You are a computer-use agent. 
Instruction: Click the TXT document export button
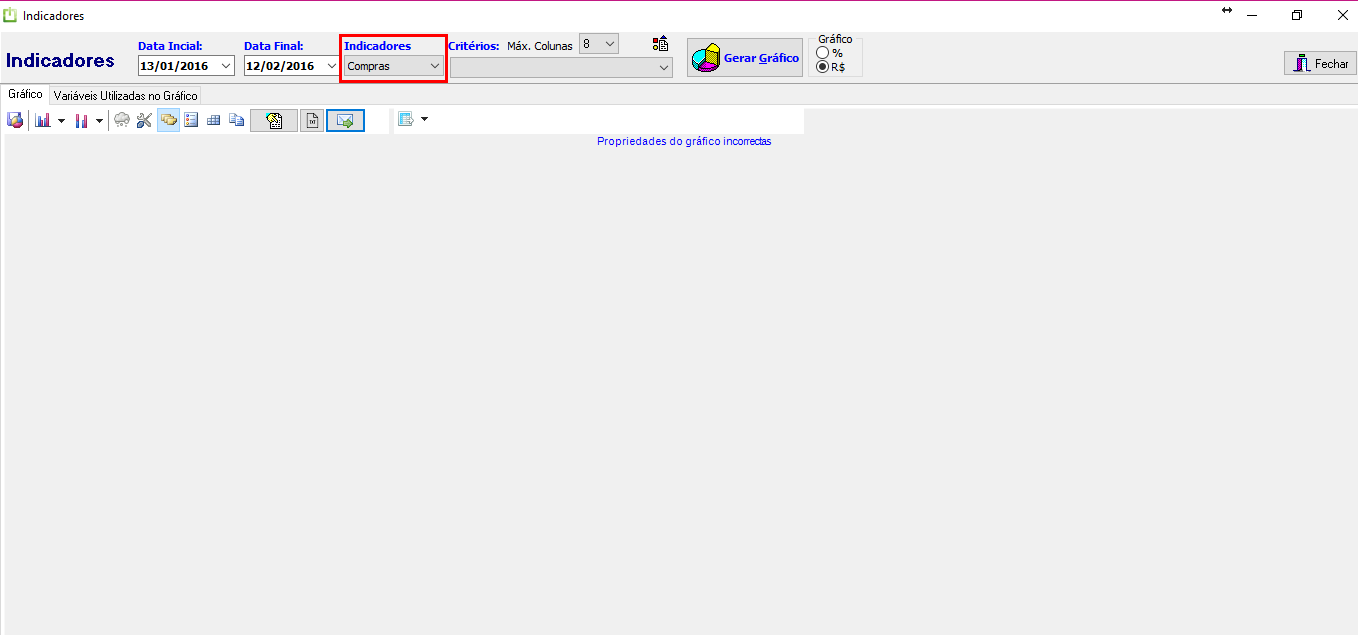pyautogui.click(x=312, y=121)
